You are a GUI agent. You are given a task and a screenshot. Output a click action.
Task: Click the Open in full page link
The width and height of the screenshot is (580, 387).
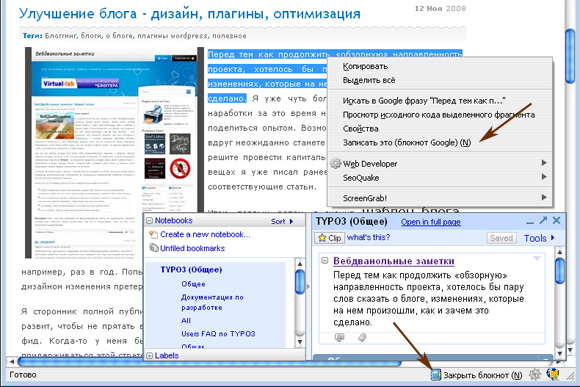[431, 222]
